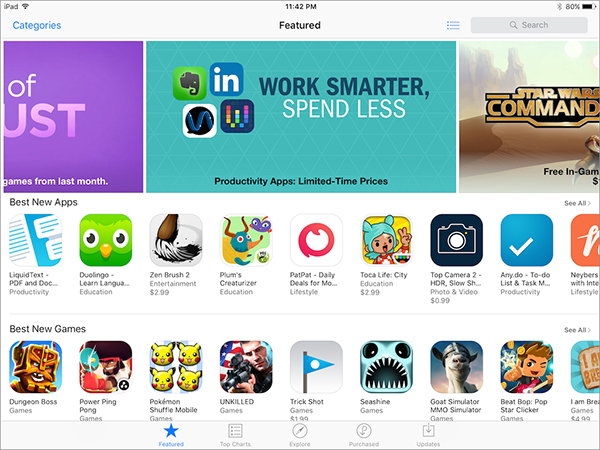Viewport: 600px width, 450px height.
Task: Switch to the Explore tab
Action: pyautogui.click(x=300, y=435)
